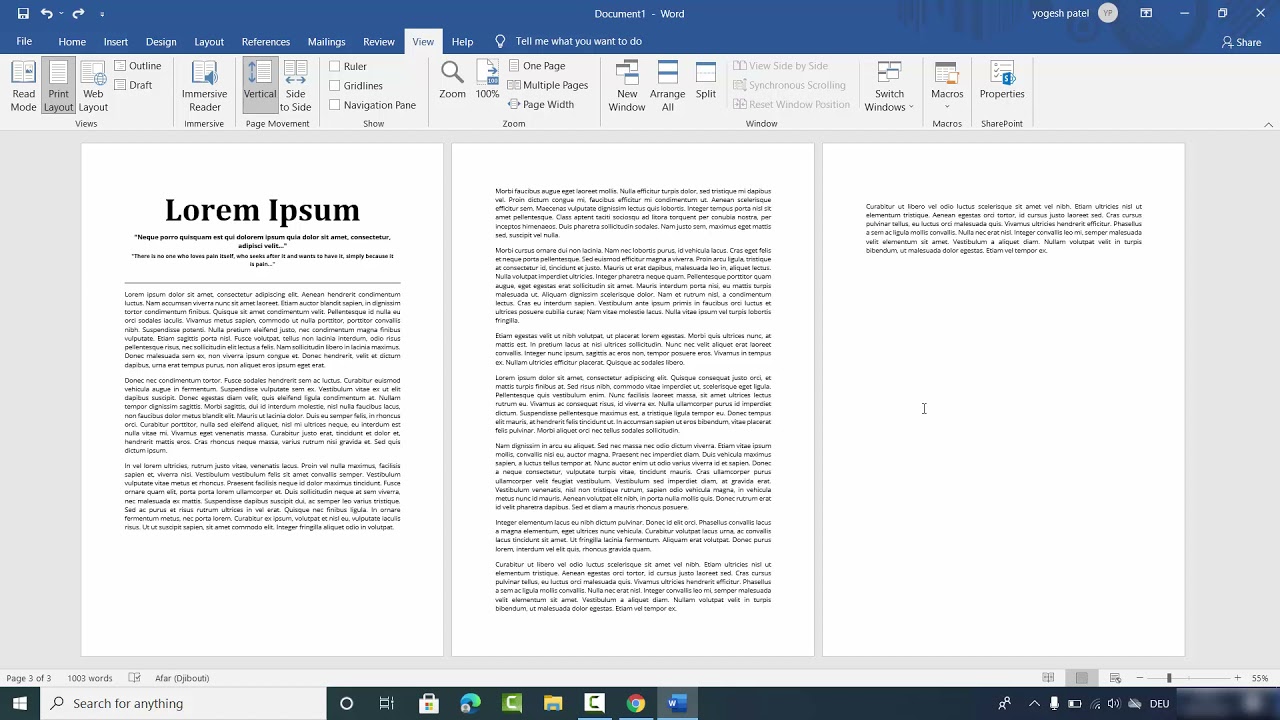Open Task View in taskbar
Viewport: 1280px width, 720px height.
pyautogui.click(x=387, y=703)
